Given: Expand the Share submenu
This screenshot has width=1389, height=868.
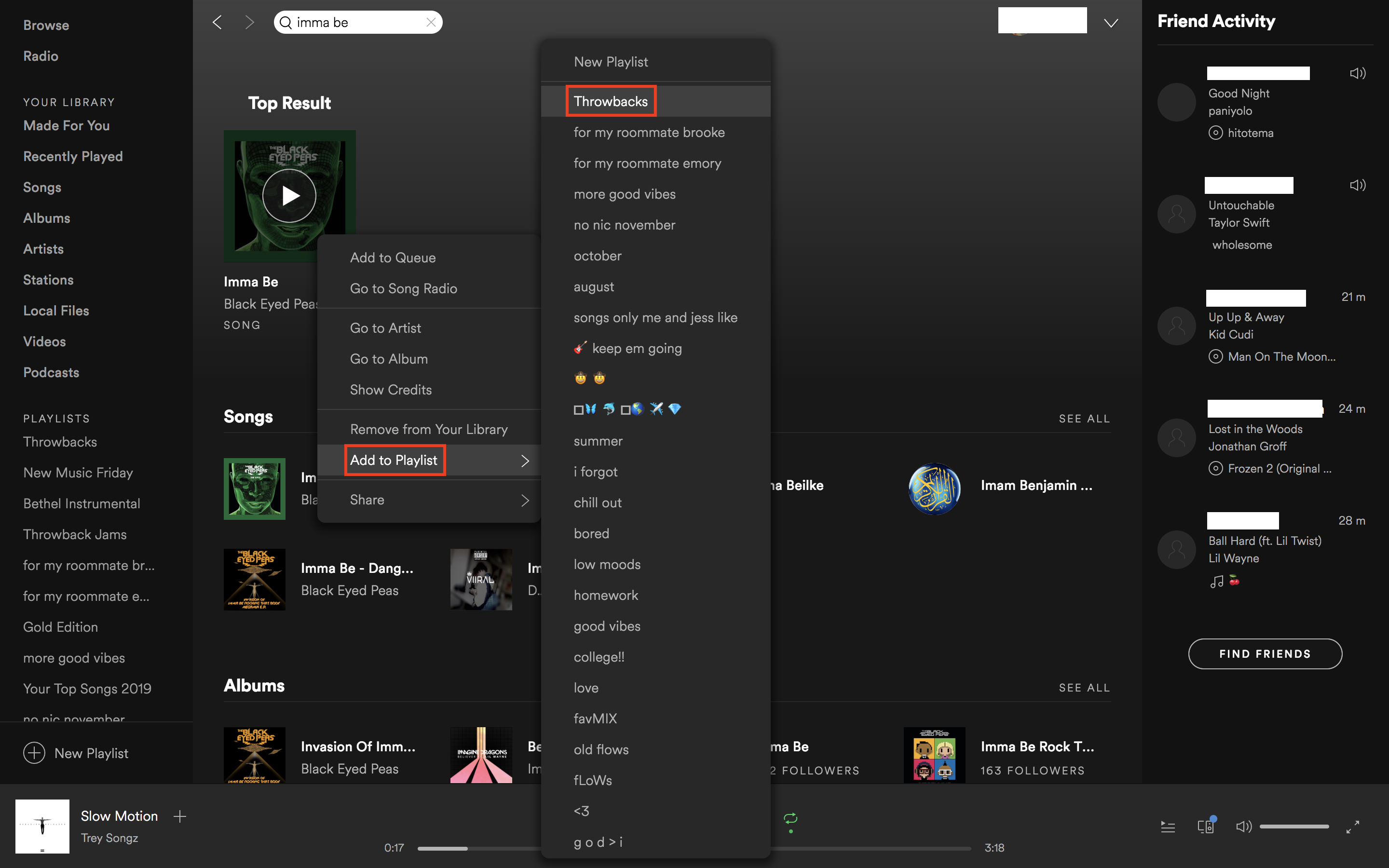Looking at the screenshot, I should 368,500.
